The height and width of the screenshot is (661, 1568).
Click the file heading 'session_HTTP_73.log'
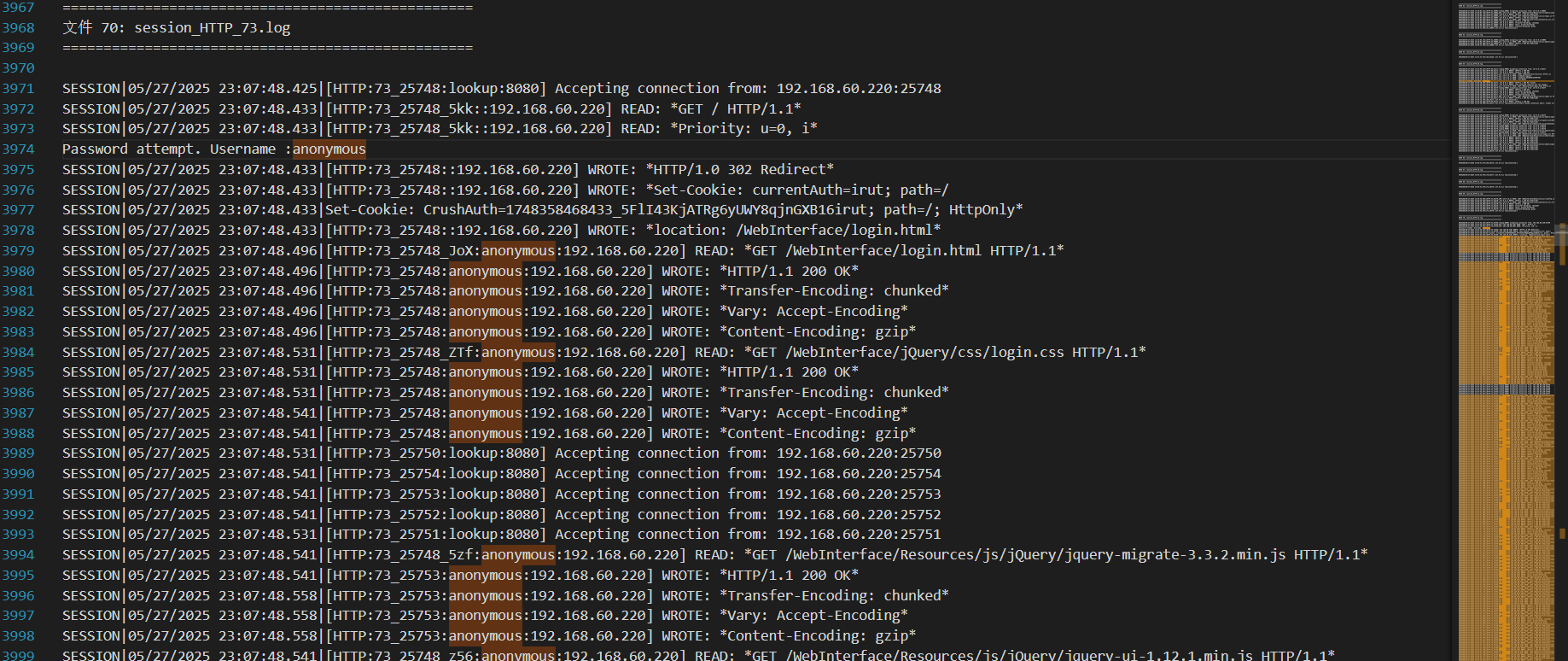pos(212,28)
